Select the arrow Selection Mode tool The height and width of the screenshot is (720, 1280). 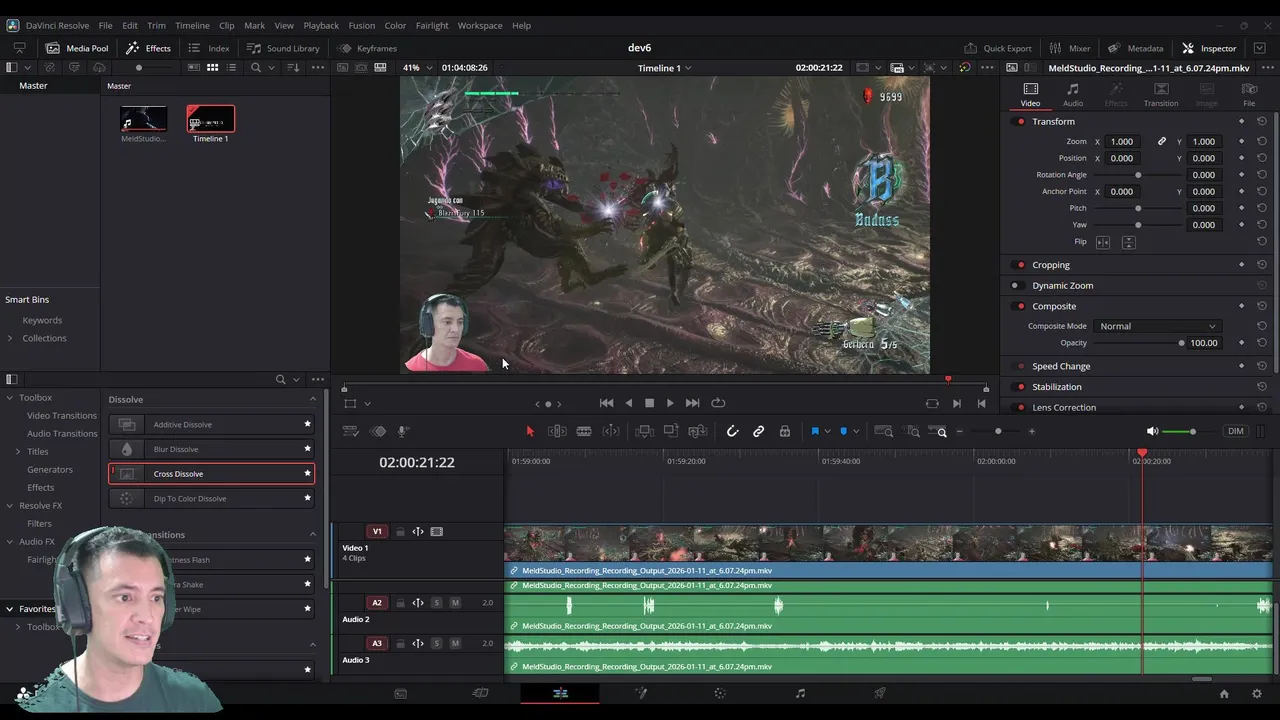530,431
